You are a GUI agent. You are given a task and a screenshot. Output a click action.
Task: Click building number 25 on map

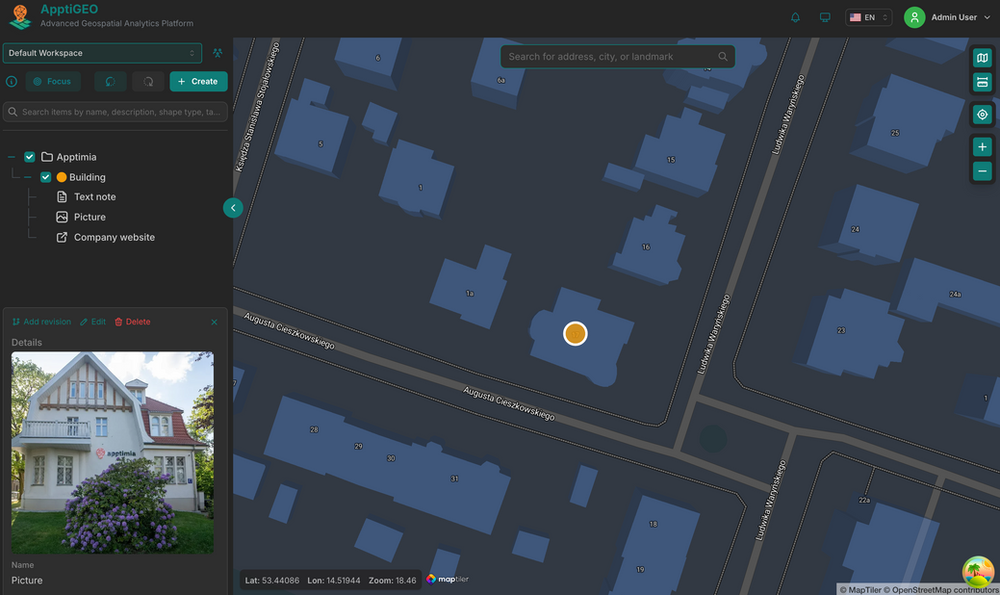[895, 133]
